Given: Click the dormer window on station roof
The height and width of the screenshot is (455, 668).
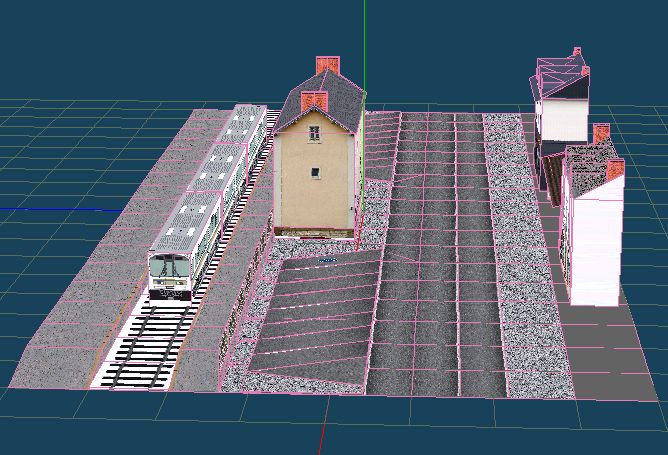Looking at the screenshot, I should coord(314,101).
